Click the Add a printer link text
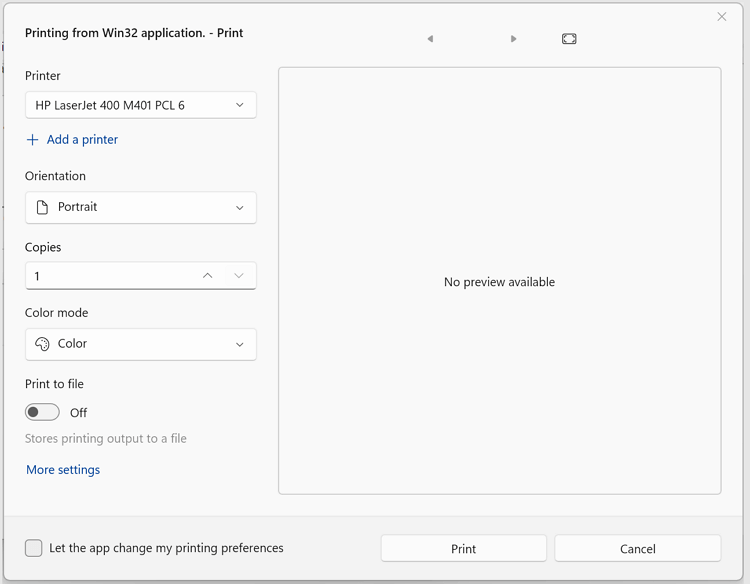Image resolution: width=750 pixels, height=584 pixels. click(x=82, y=140)
